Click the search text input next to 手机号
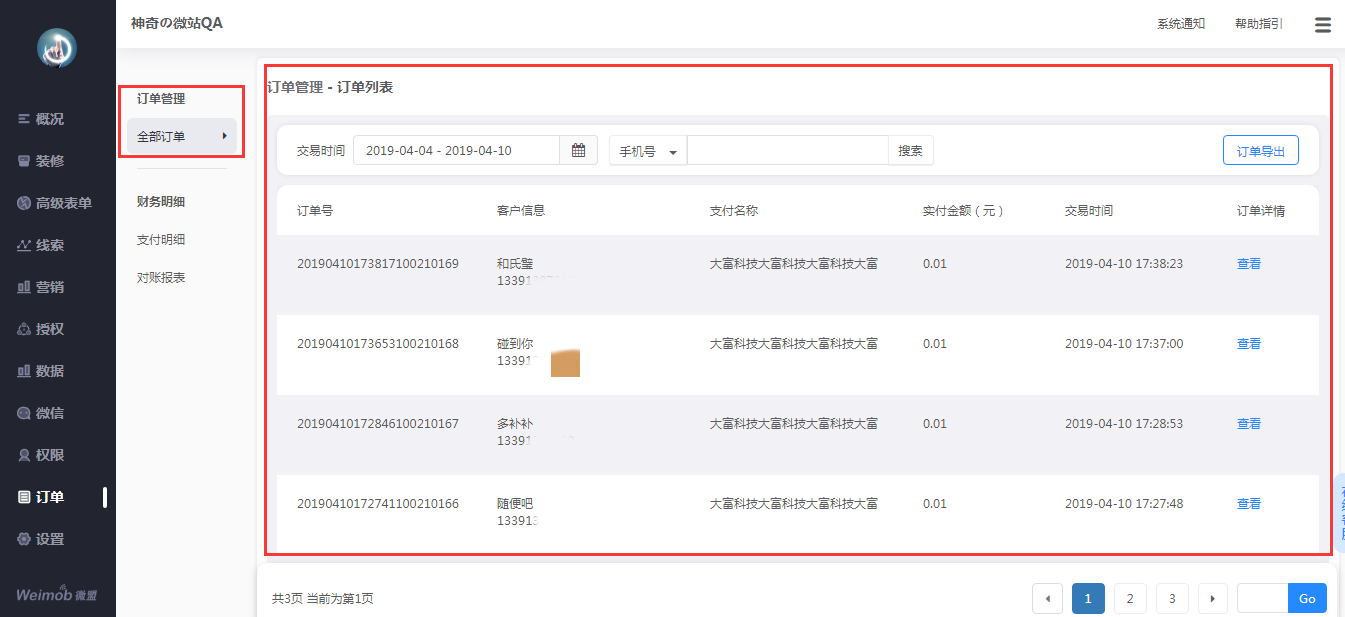 click(788, 150)
